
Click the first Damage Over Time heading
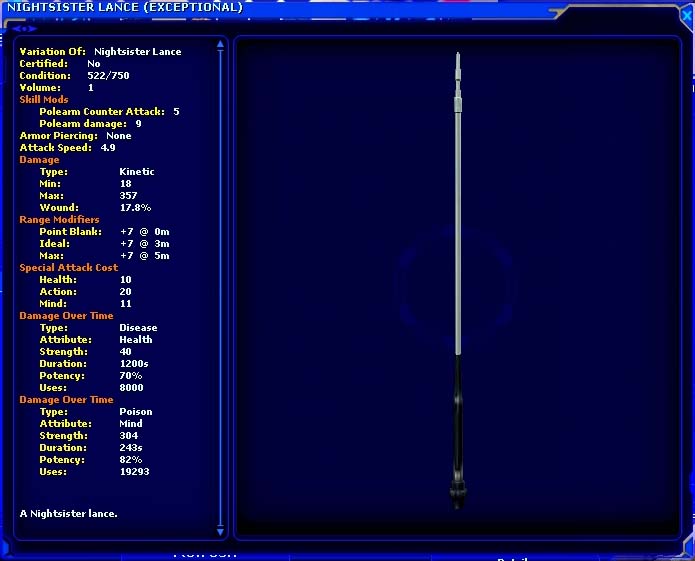(66, 316)
